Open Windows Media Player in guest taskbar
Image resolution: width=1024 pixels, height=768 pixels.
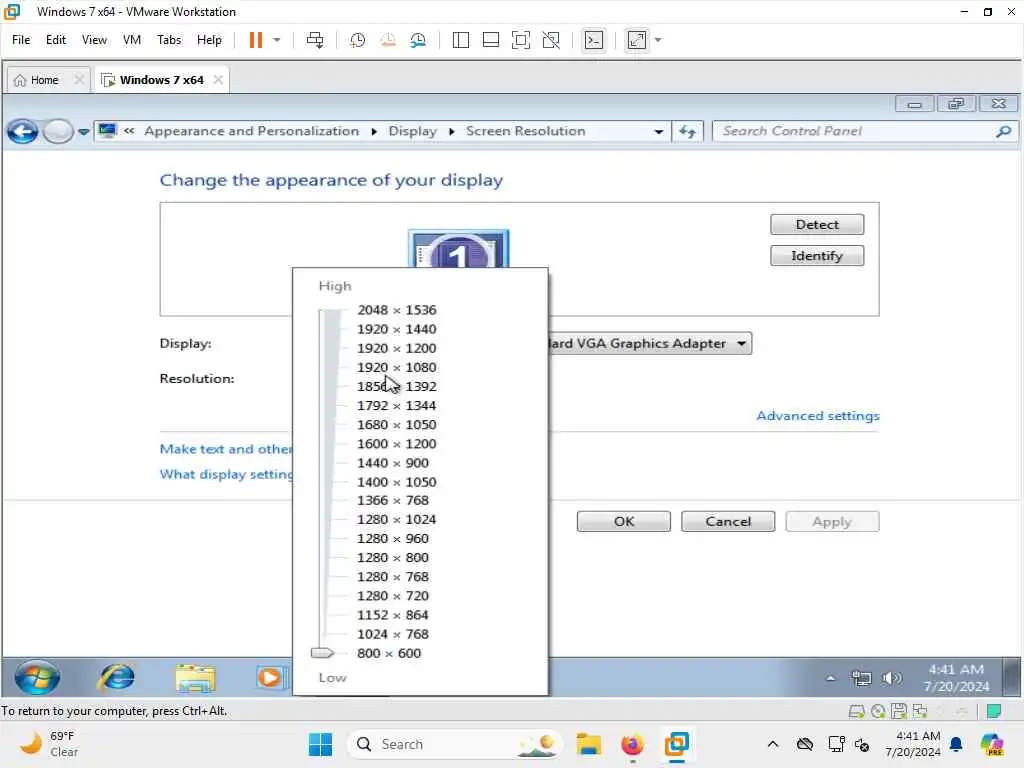(x=270, y=677)
